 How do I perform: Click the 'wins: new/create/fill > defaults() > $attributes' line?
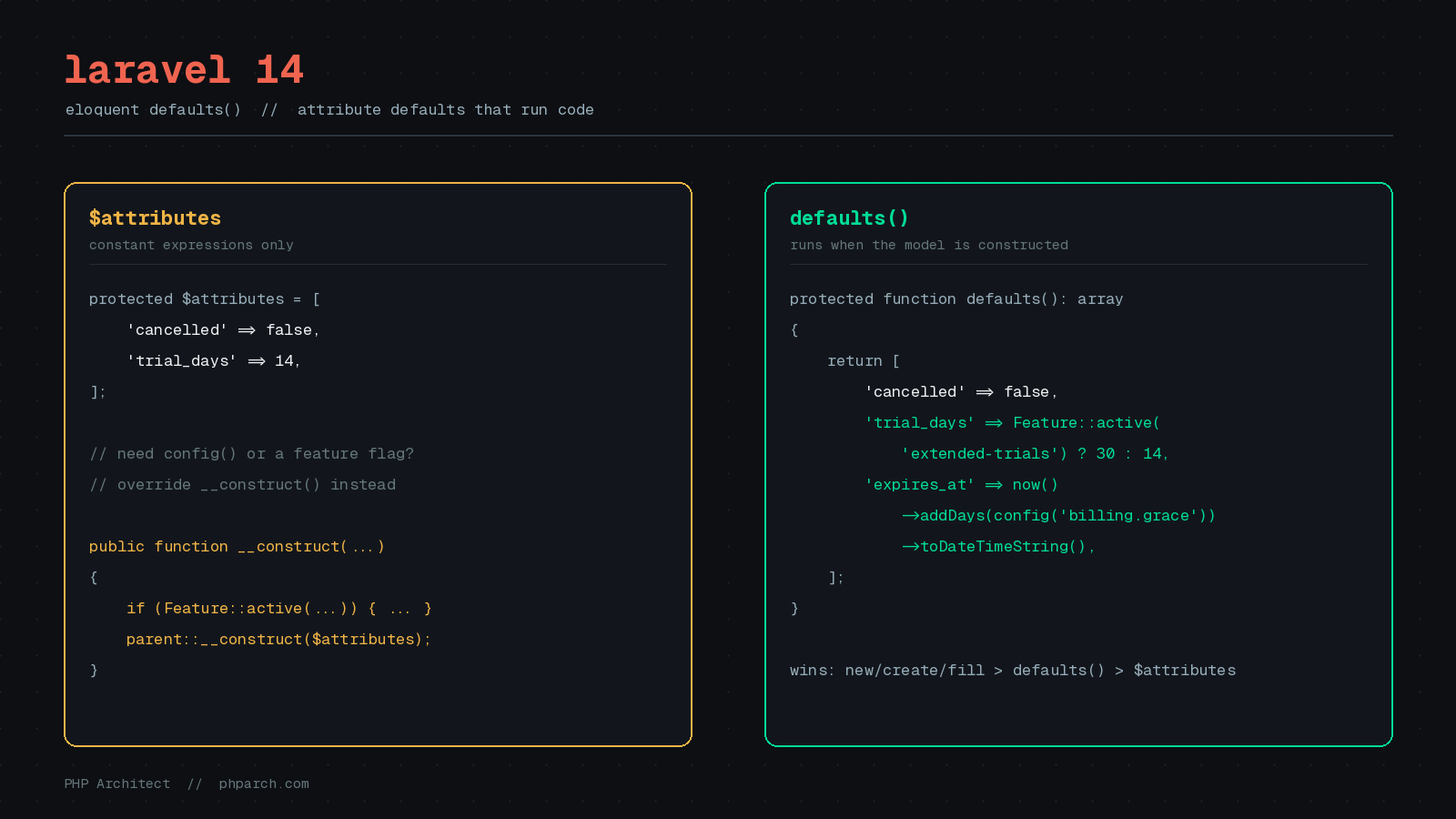point(1013,671)
